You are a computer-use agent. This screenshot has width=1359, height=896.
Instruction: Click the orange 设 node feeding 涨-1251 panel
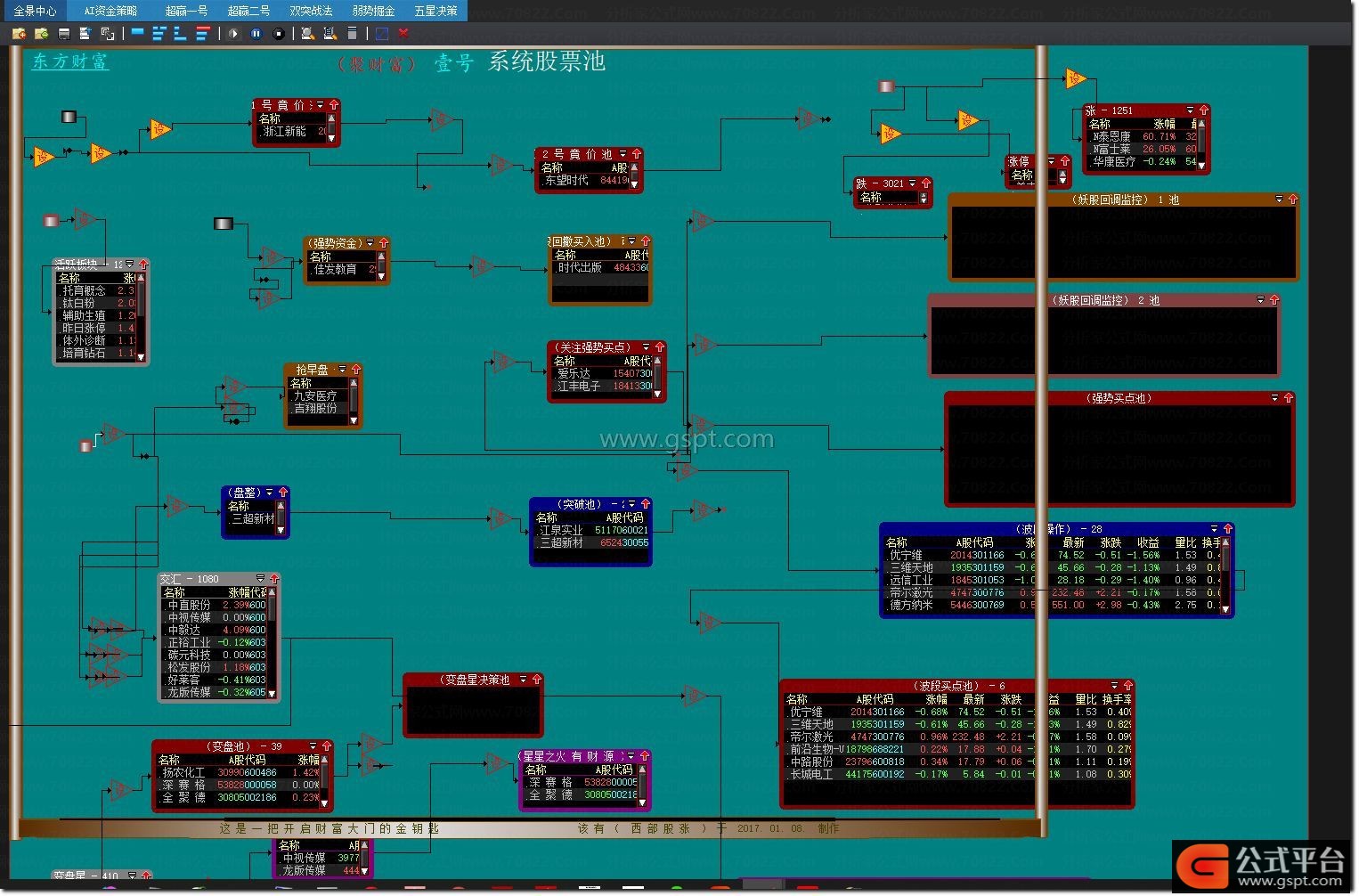click(x=1076, y=78)
